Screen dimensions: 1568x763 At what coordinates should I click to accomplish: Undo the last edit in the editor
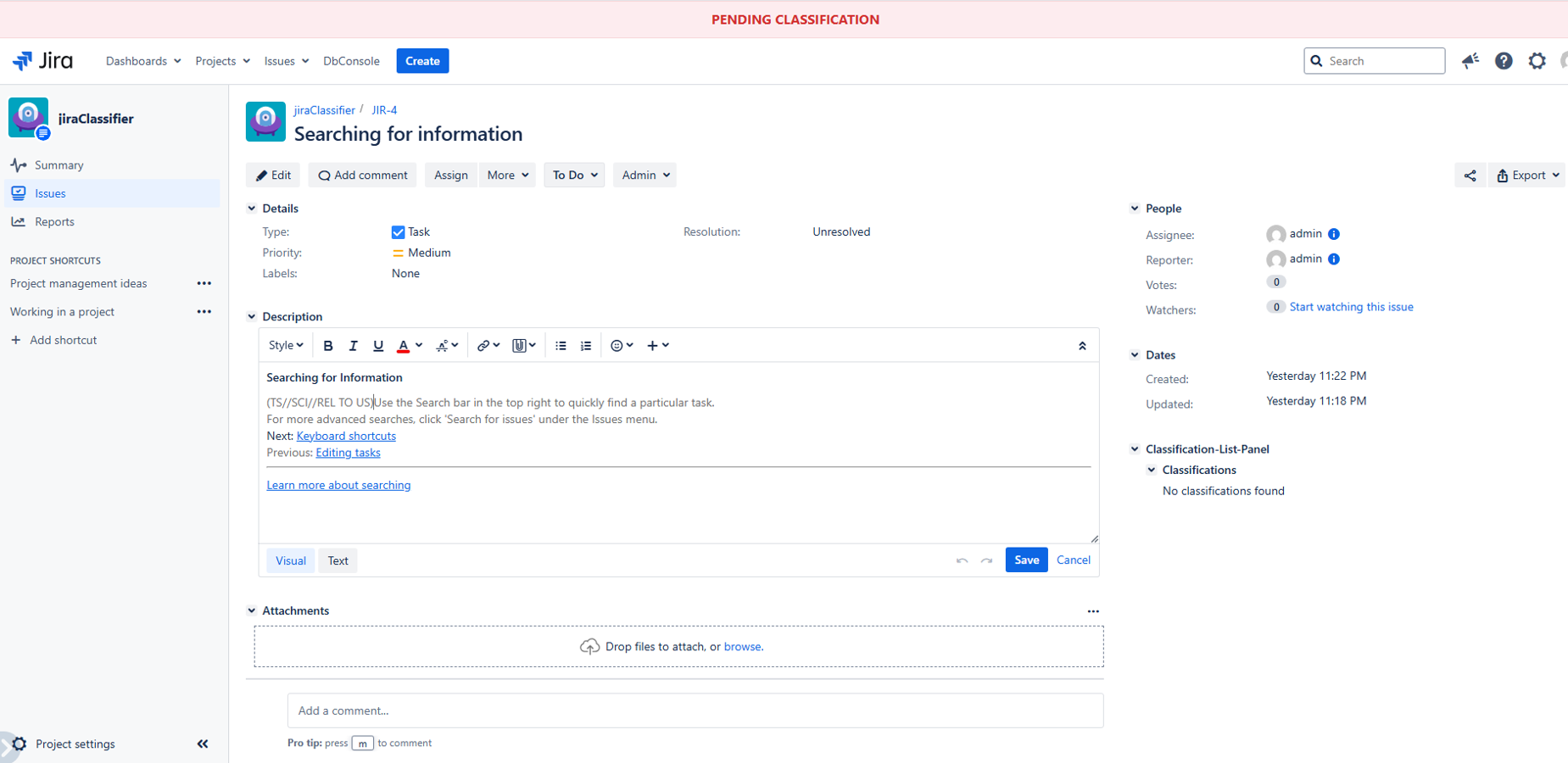pos(963,560)
